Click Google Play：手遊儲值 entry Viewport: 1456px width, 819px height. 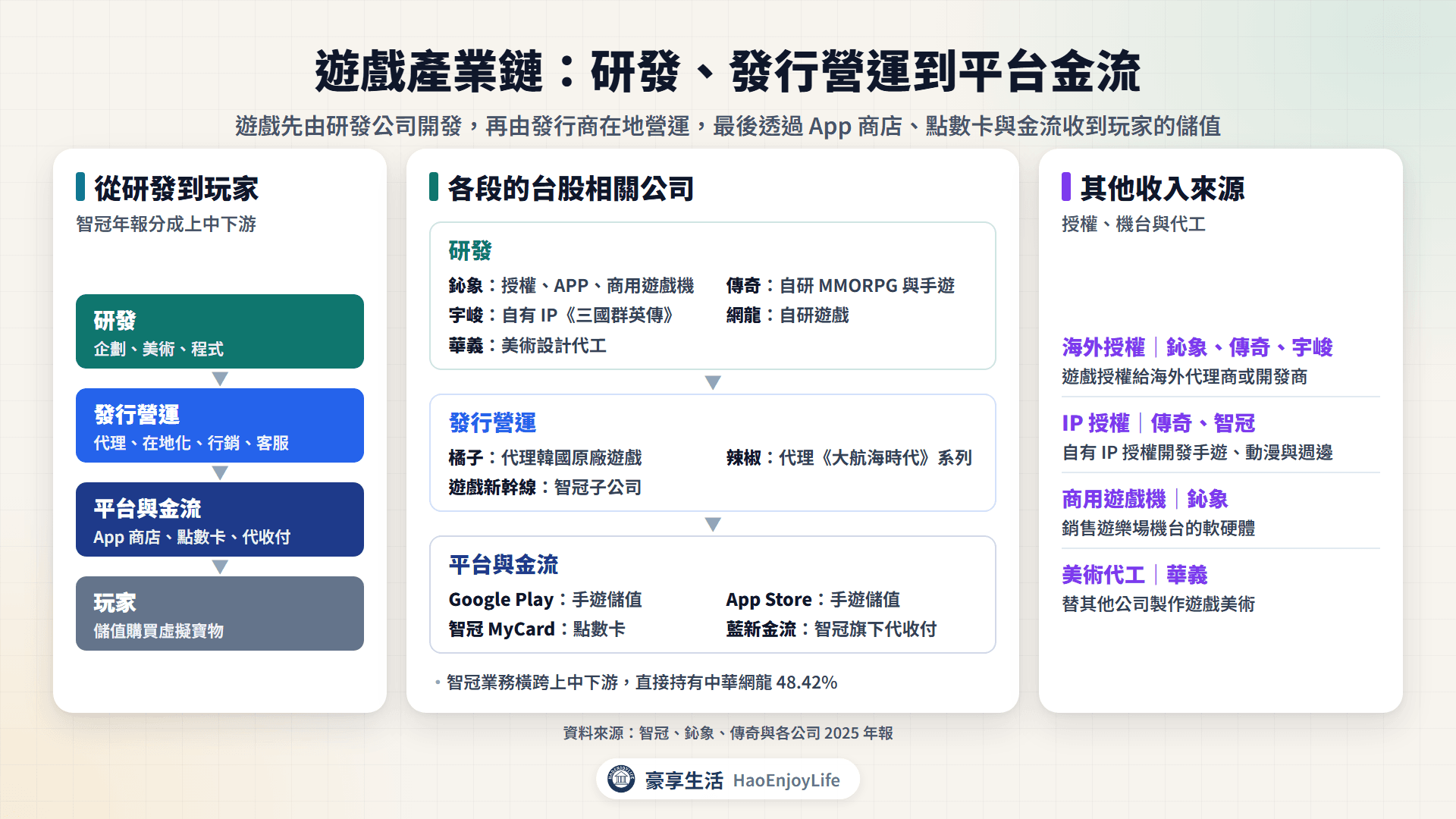pyautogui.click(x=544, y=599)
